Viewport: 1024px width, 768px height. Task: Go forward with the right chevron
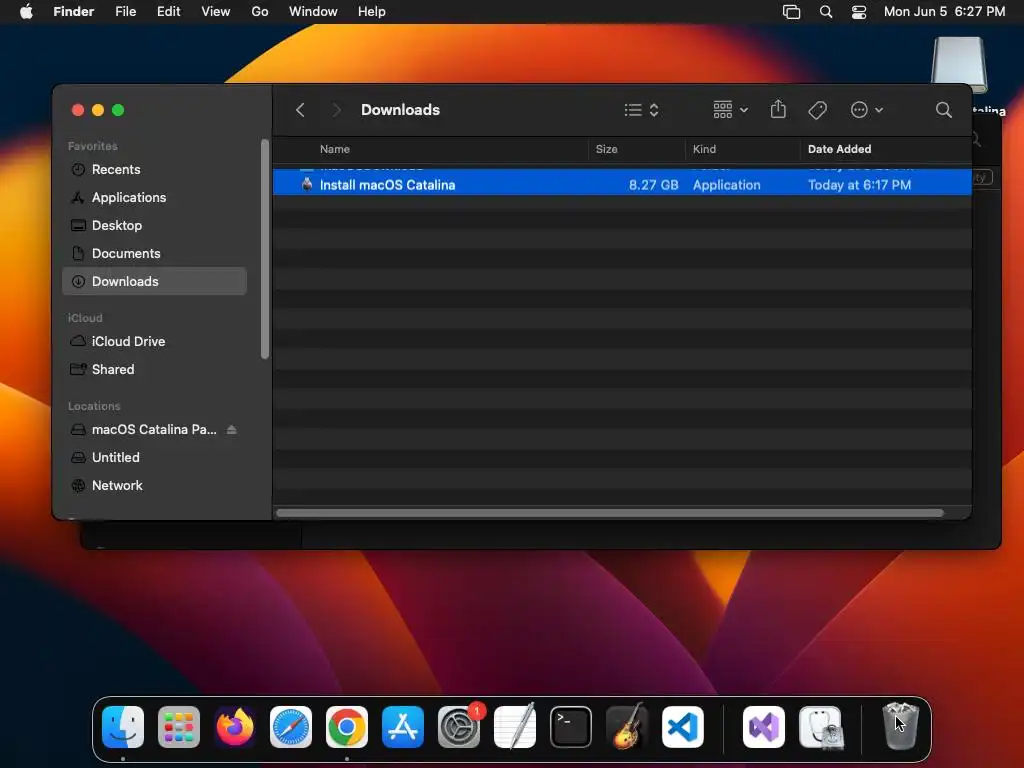(x=336, y=110)
